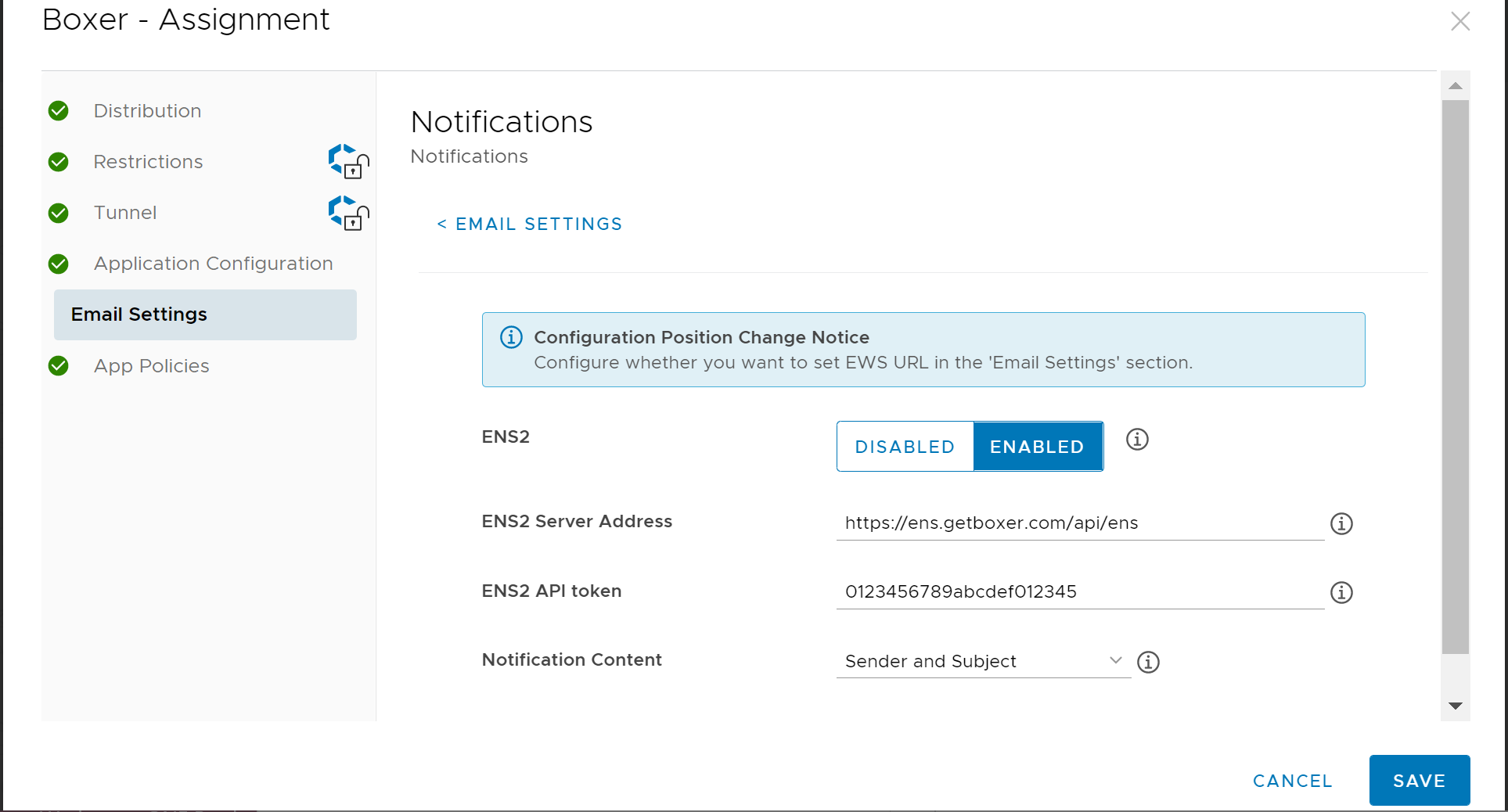The height and width of the screenshot is (812, 1508).
Task: Click the ENS2 Server Address field
Action: 1080,523
